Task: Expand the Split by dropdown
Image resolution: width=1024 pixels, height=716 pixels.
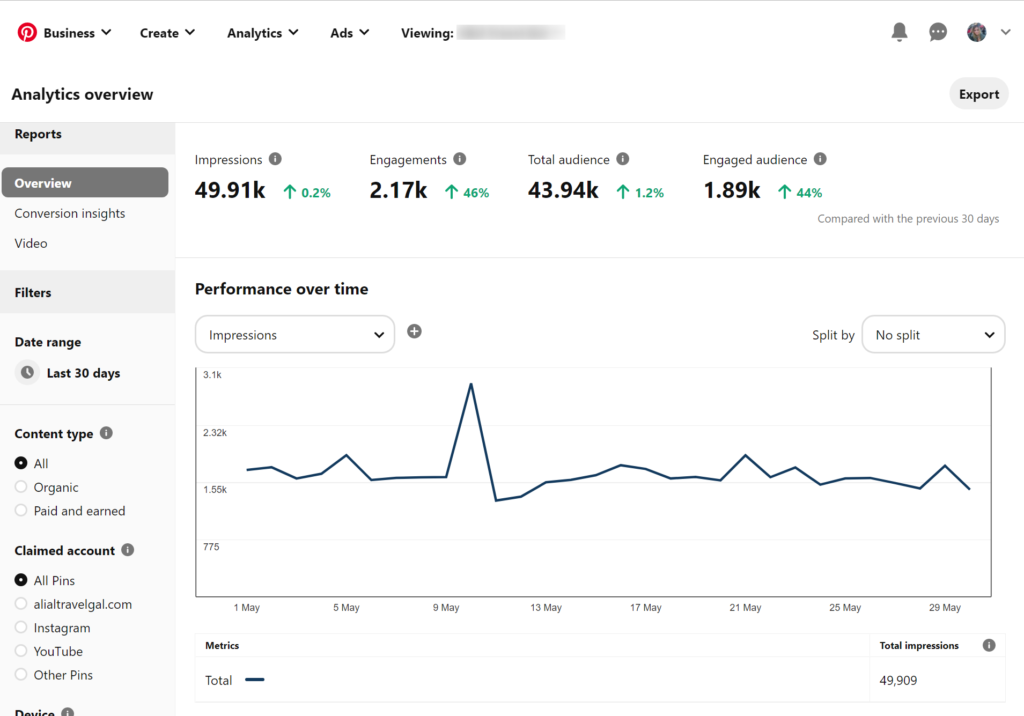Action: point(933,335)
